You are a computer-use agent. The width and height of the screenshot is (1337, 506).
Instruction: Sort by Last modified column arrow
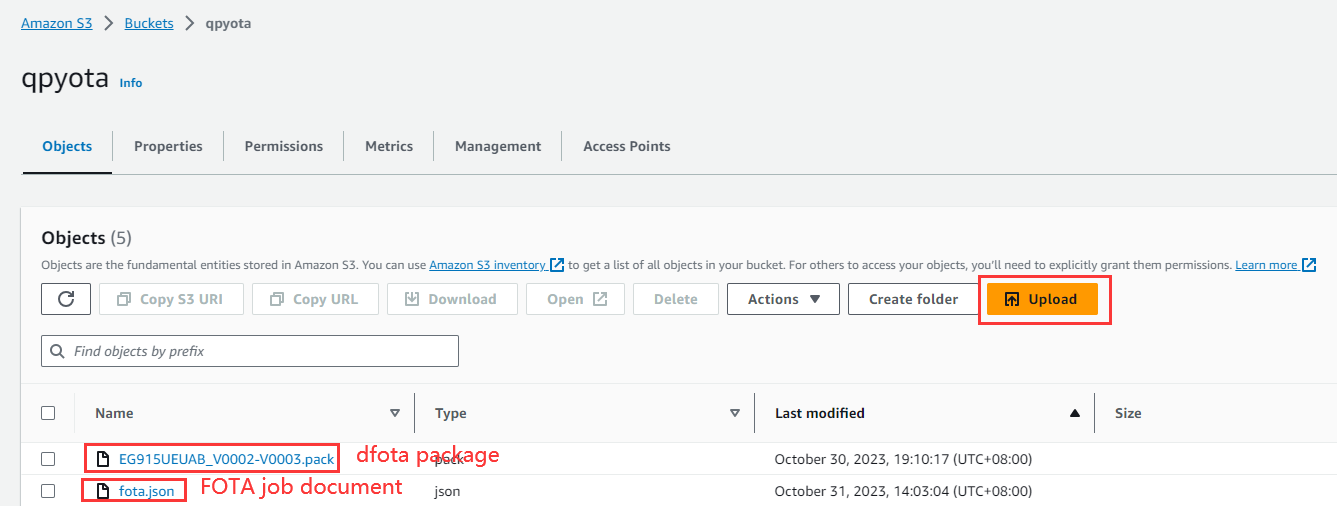(x=1075, y=413)
